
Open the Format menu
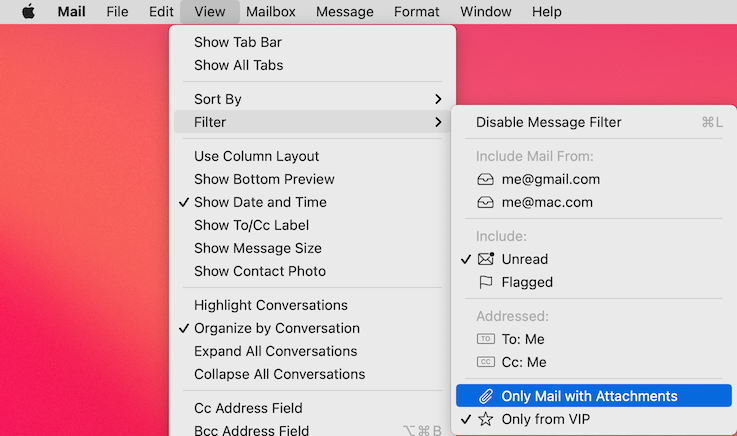tap(416, 11)
